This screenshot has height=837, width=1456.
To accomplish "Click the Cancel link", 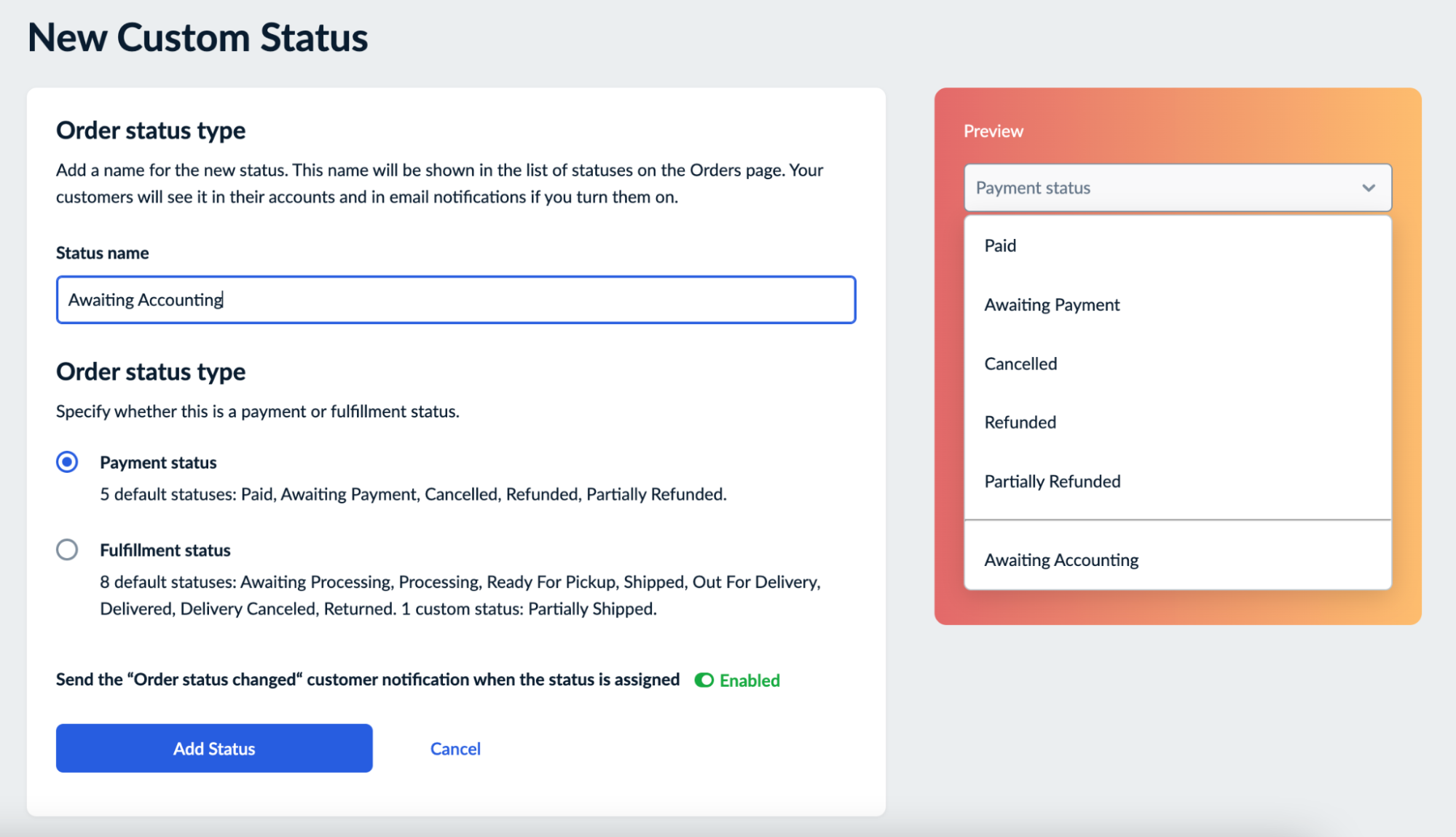I will pyautogui.click(x=454, y=748).
